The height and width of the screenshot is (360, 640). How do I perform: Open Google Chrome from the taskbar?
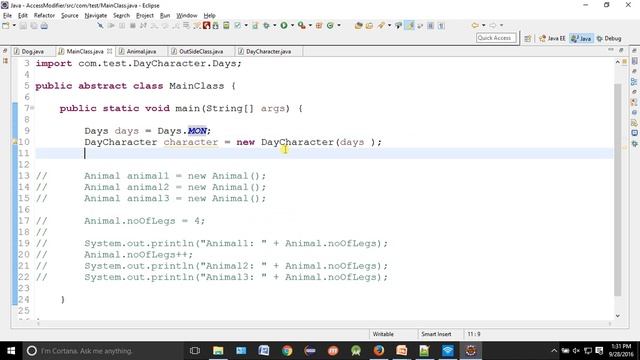click(287, 351)
